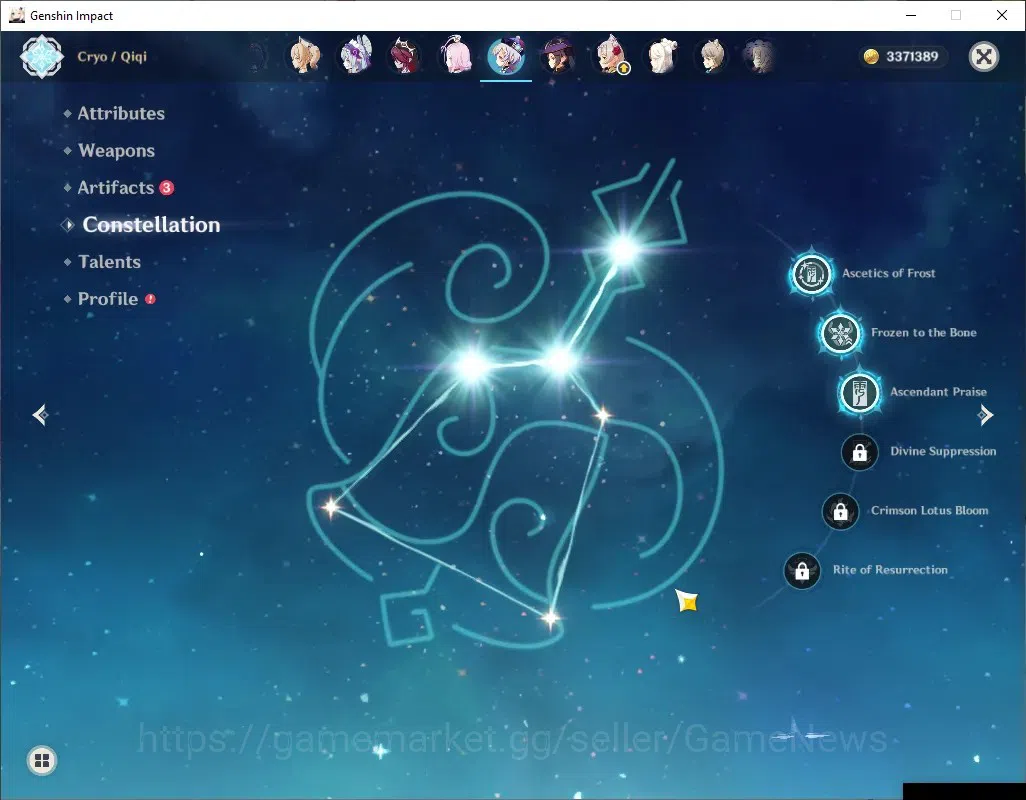Click the Rite of Resurrection label
This screenshot has height=800, width=1026.
click(x=890, y=570)
